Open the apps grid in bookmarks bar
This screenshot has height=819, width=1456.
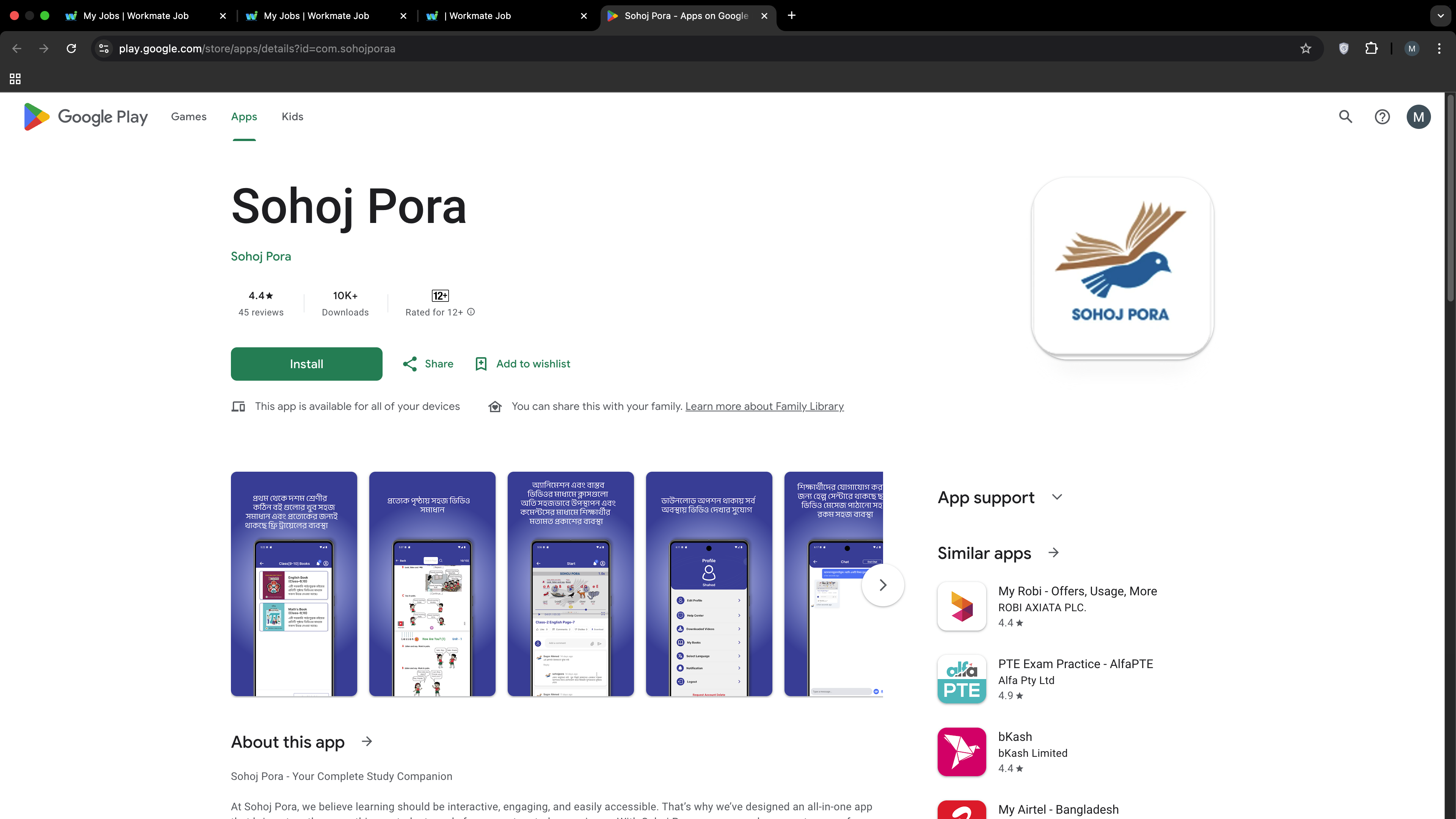[15, 79]
